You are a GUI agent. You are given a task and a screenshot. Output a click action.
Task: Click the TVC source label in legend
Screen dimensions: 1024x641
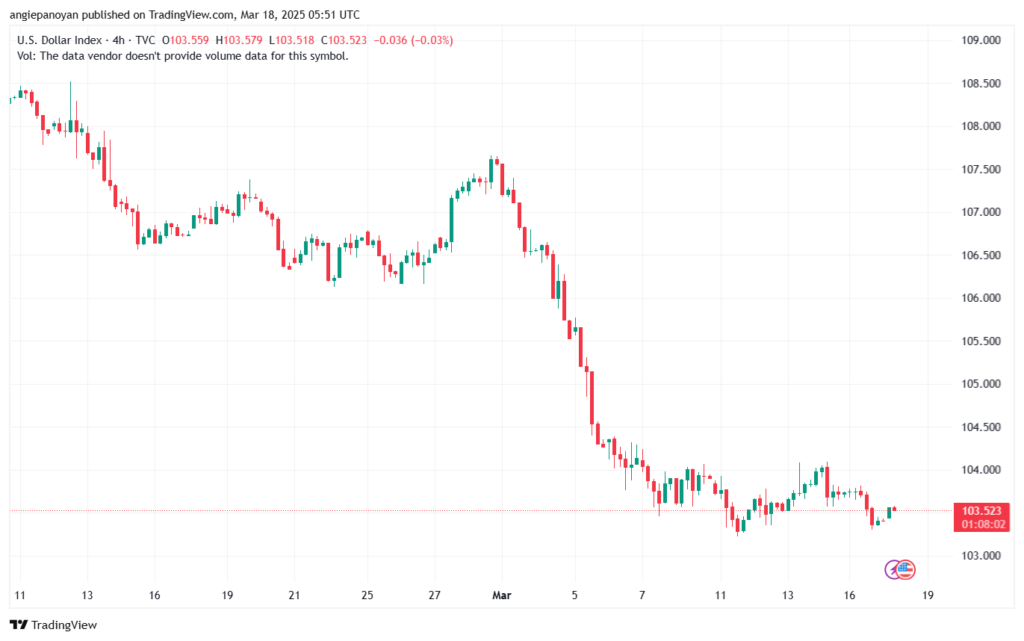pyautogui.click(x=145, y=40)
